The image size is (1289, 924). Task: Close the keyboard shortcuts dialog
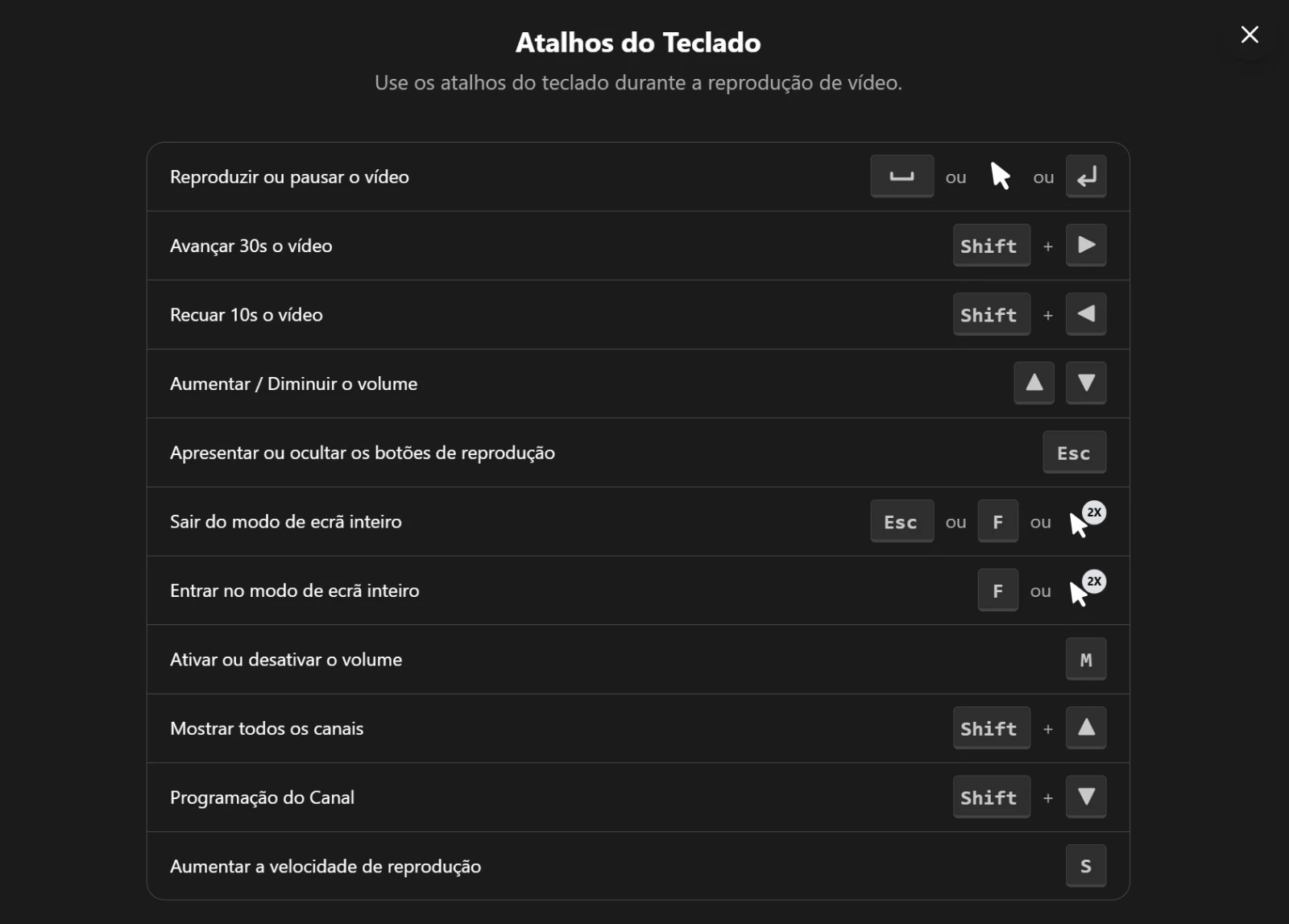point(1249,35)
